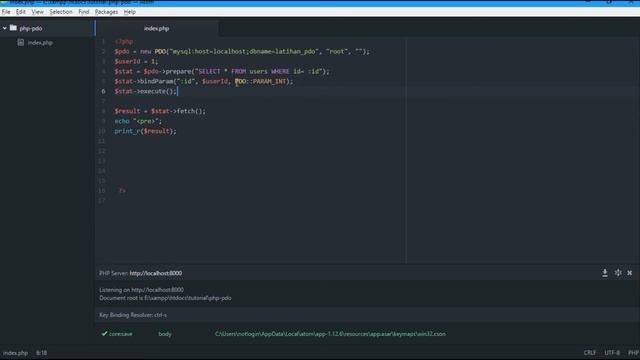Open the win32.cson keymap file link
640x360 pixels.
coord(330,334)
